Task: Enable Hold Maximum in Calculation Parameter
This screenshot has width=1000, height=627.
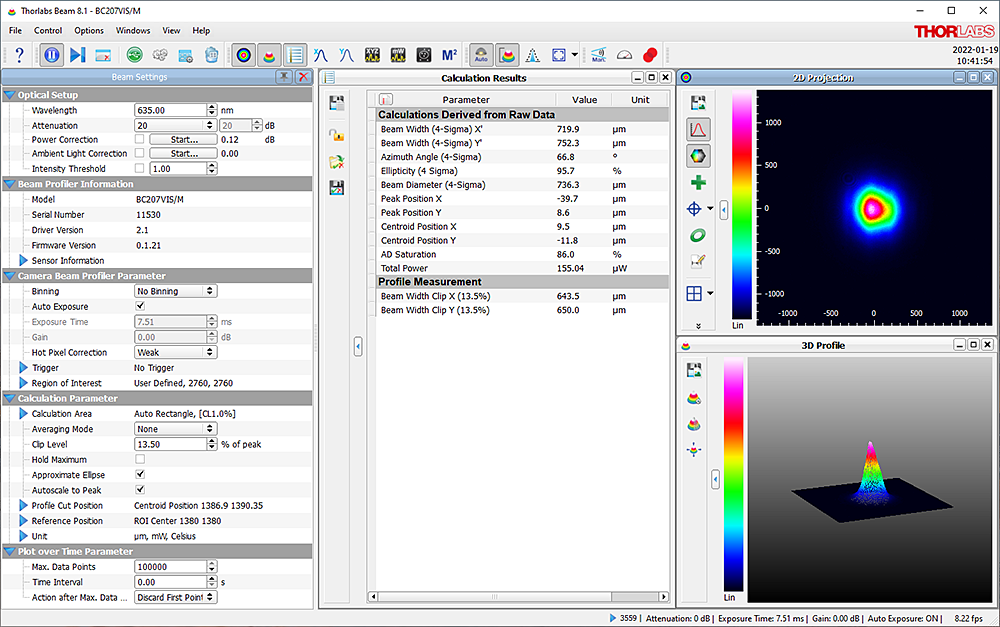Action: 139,459
